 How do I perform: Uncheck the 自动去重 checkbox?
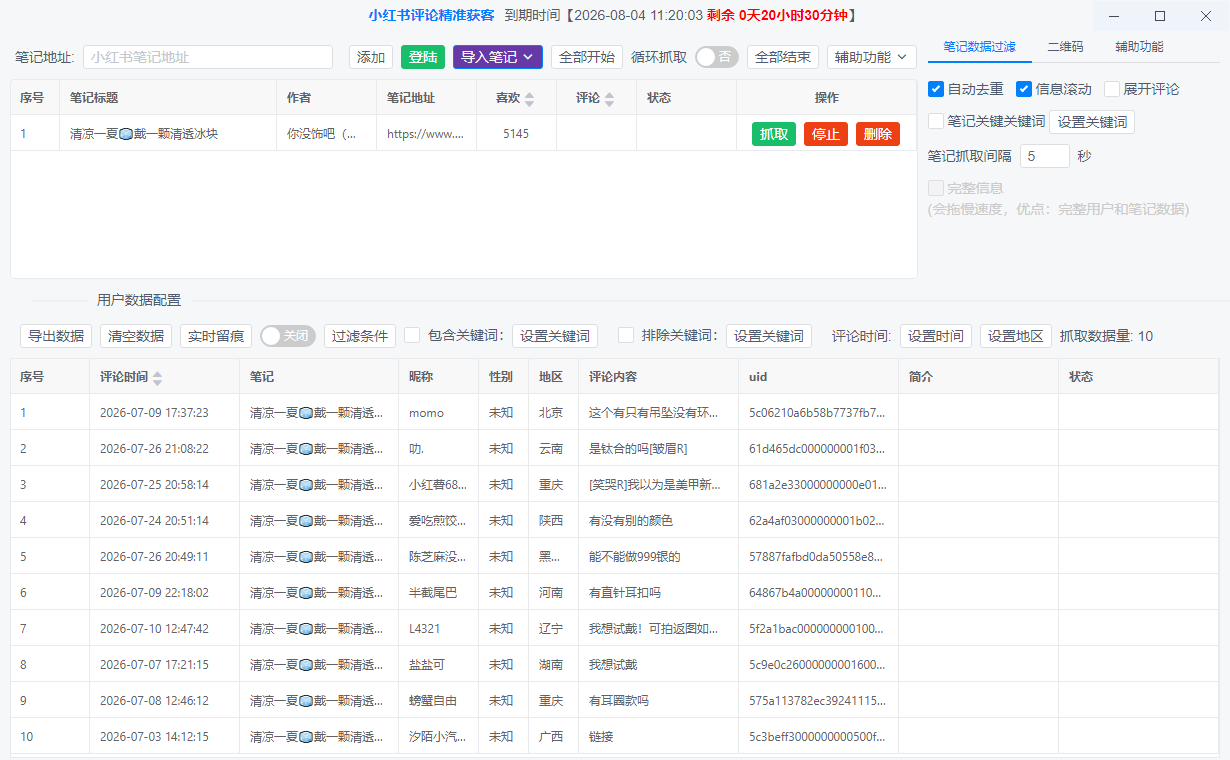(936, 89)
